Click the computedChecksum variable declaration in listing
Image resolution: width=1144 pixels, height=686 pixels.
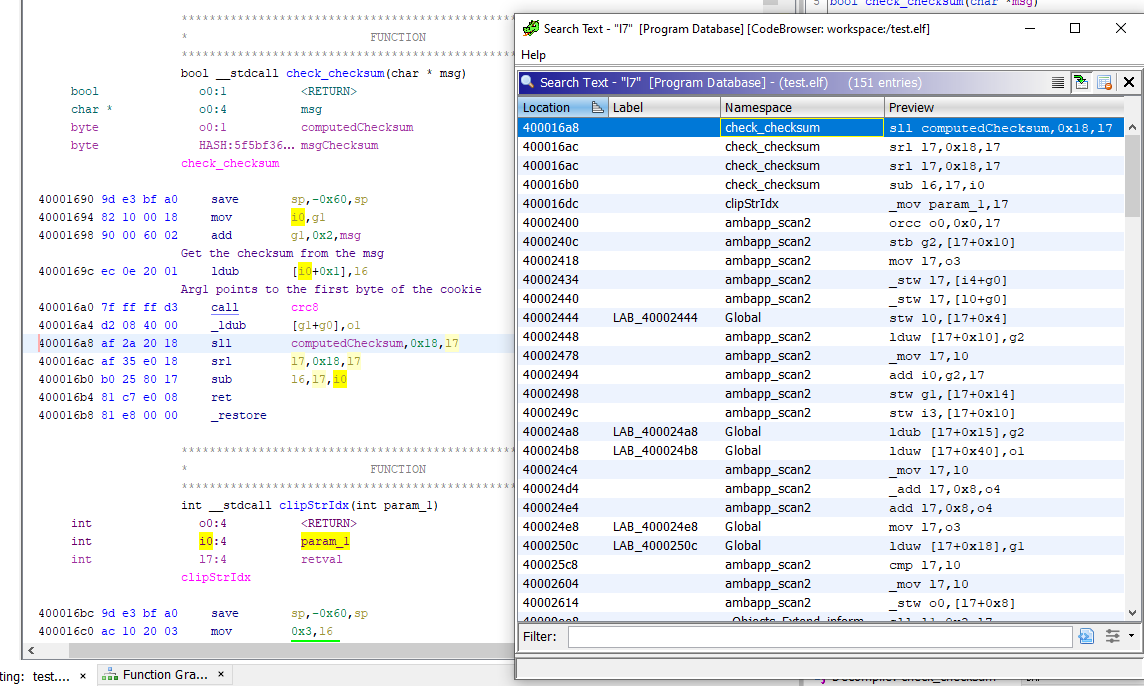357,127
